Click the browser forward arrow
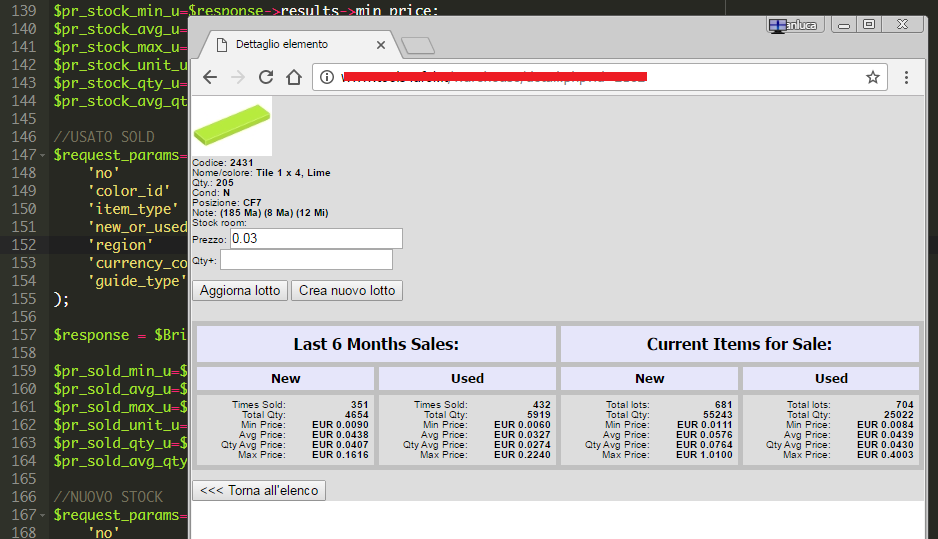This screenshot has width=938, height=539. [238, 77]
